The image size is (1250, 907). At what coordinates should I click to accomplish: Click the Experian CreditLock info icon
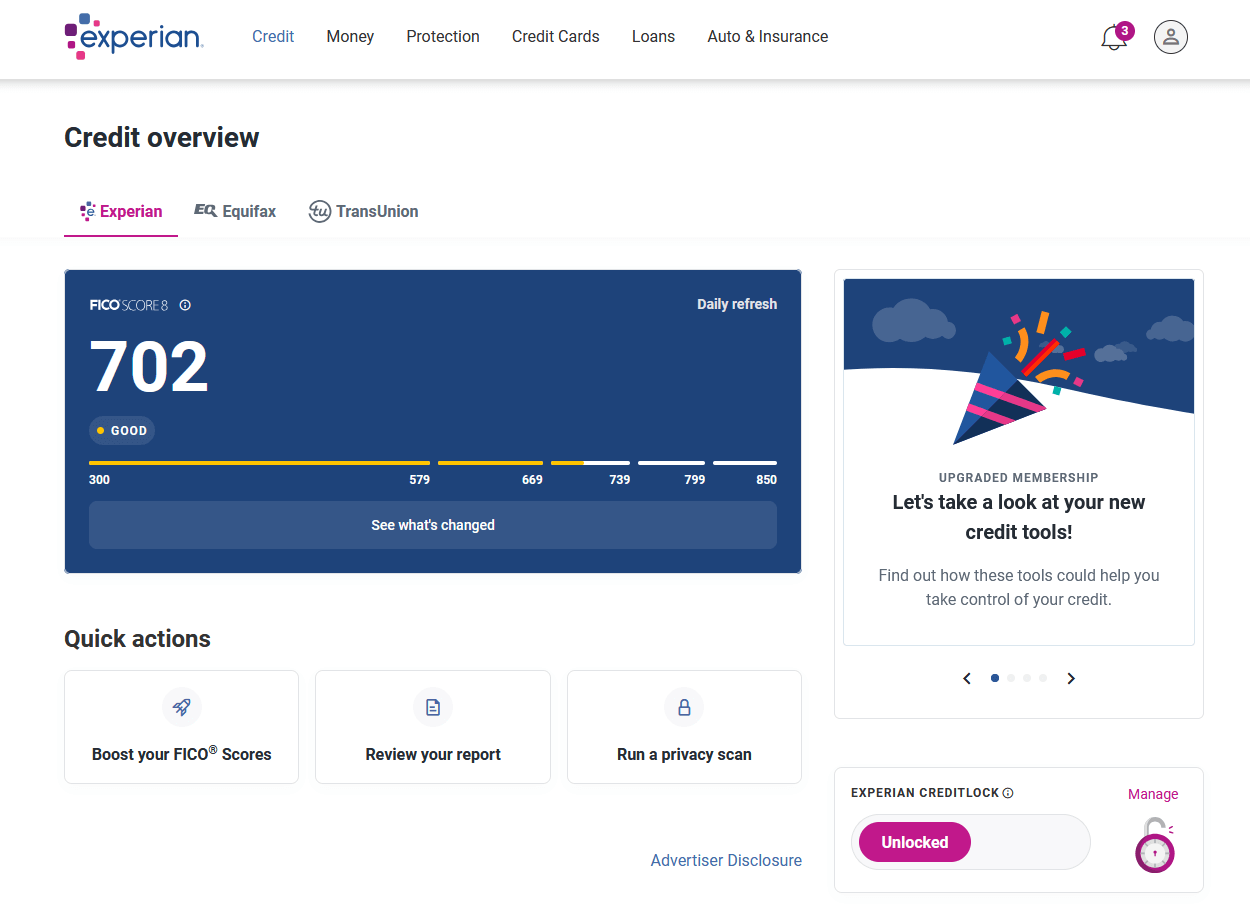[1009, 792]
